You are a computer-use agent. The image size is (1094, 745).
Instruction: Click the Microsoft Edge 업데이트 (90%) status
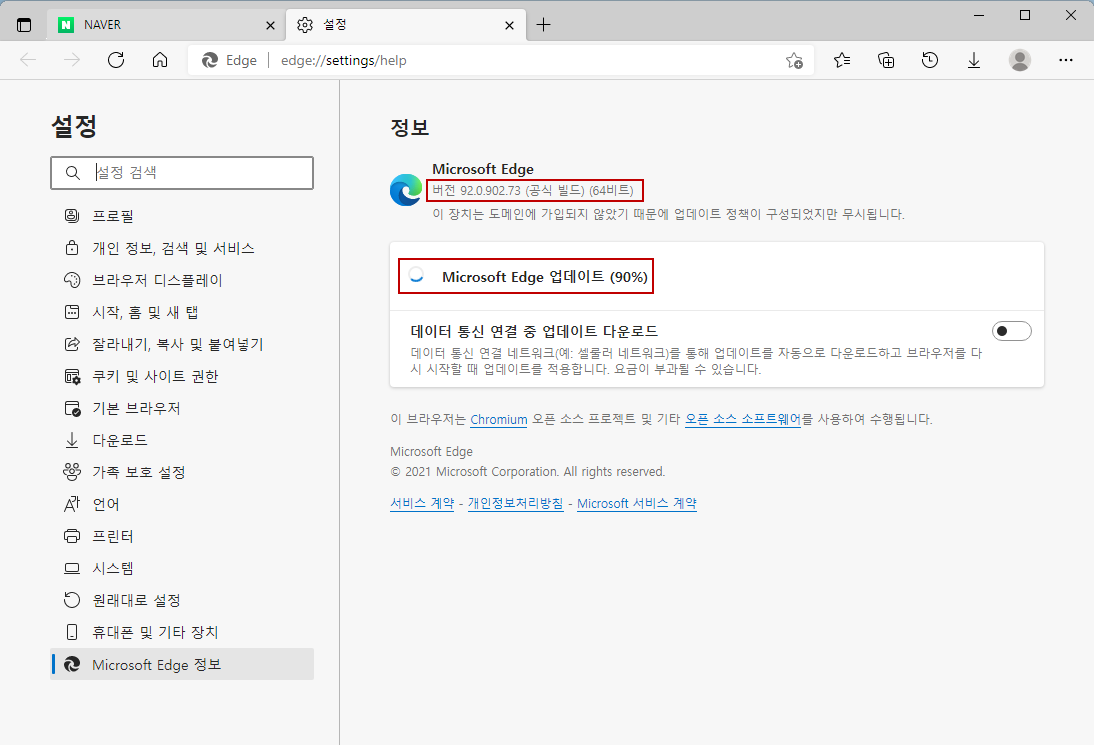[x=545, y=277]
